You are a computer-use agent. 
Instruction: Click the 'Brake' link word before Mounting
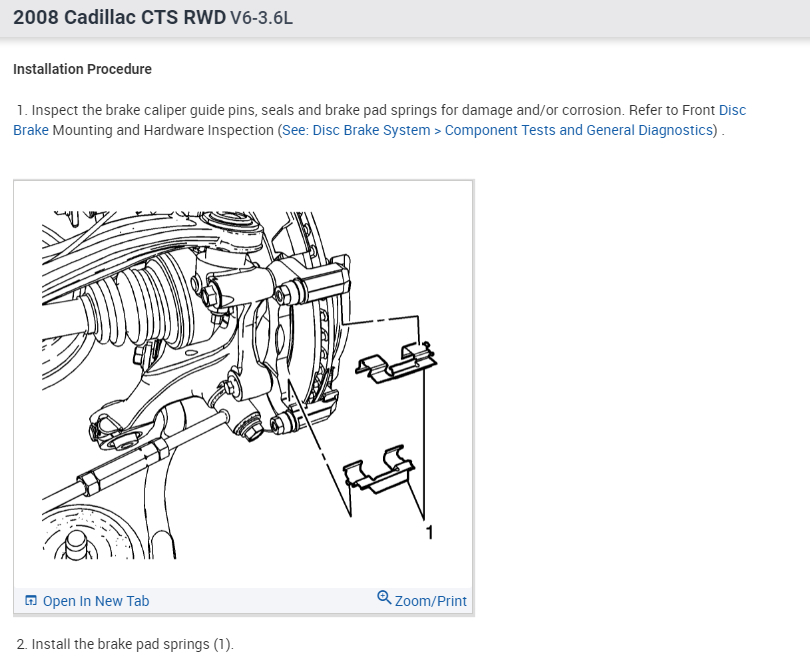point(31,130)
